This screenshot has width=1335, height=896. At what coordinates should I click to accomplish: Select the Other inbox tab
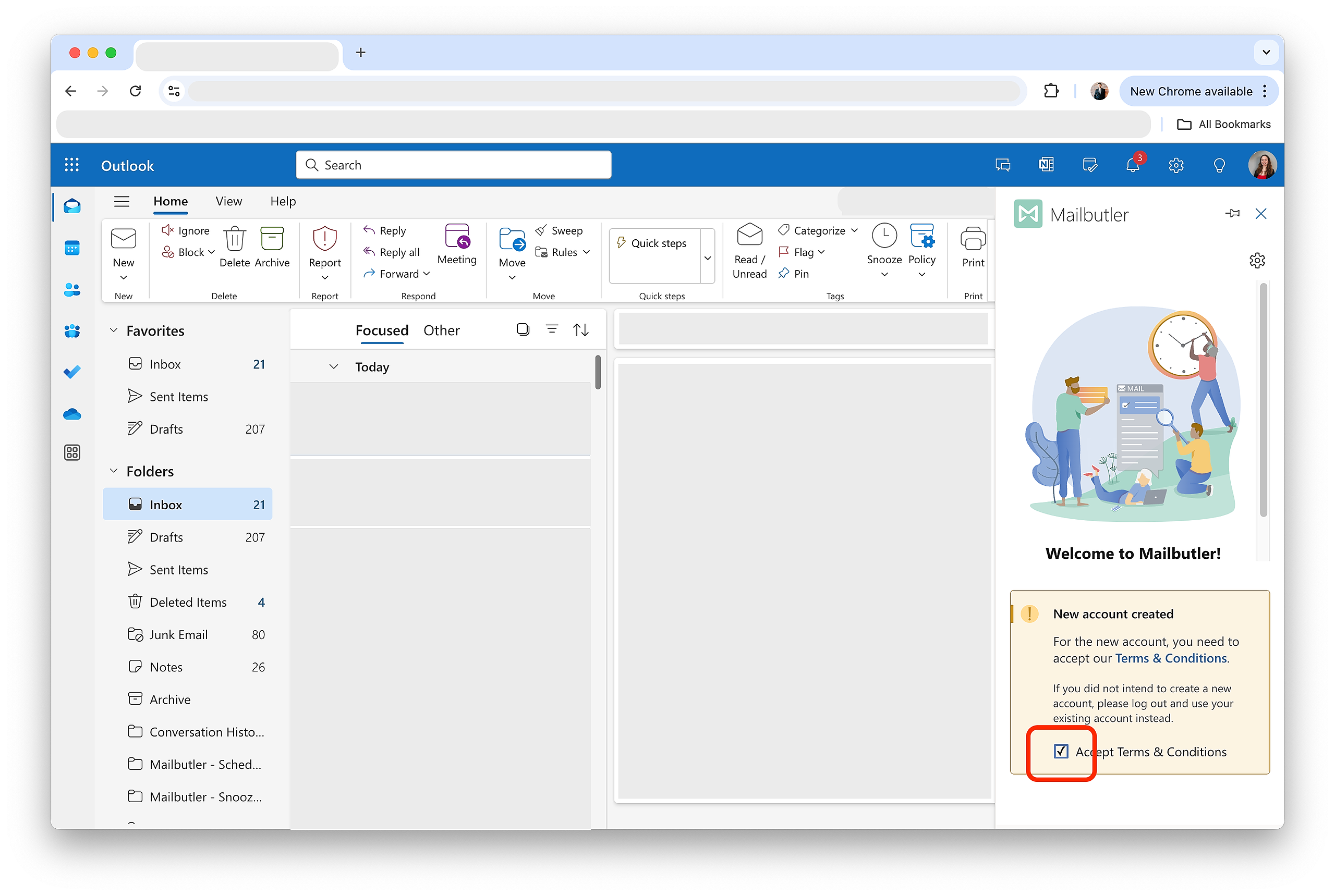pyautogui.click(x=441, y=330)
